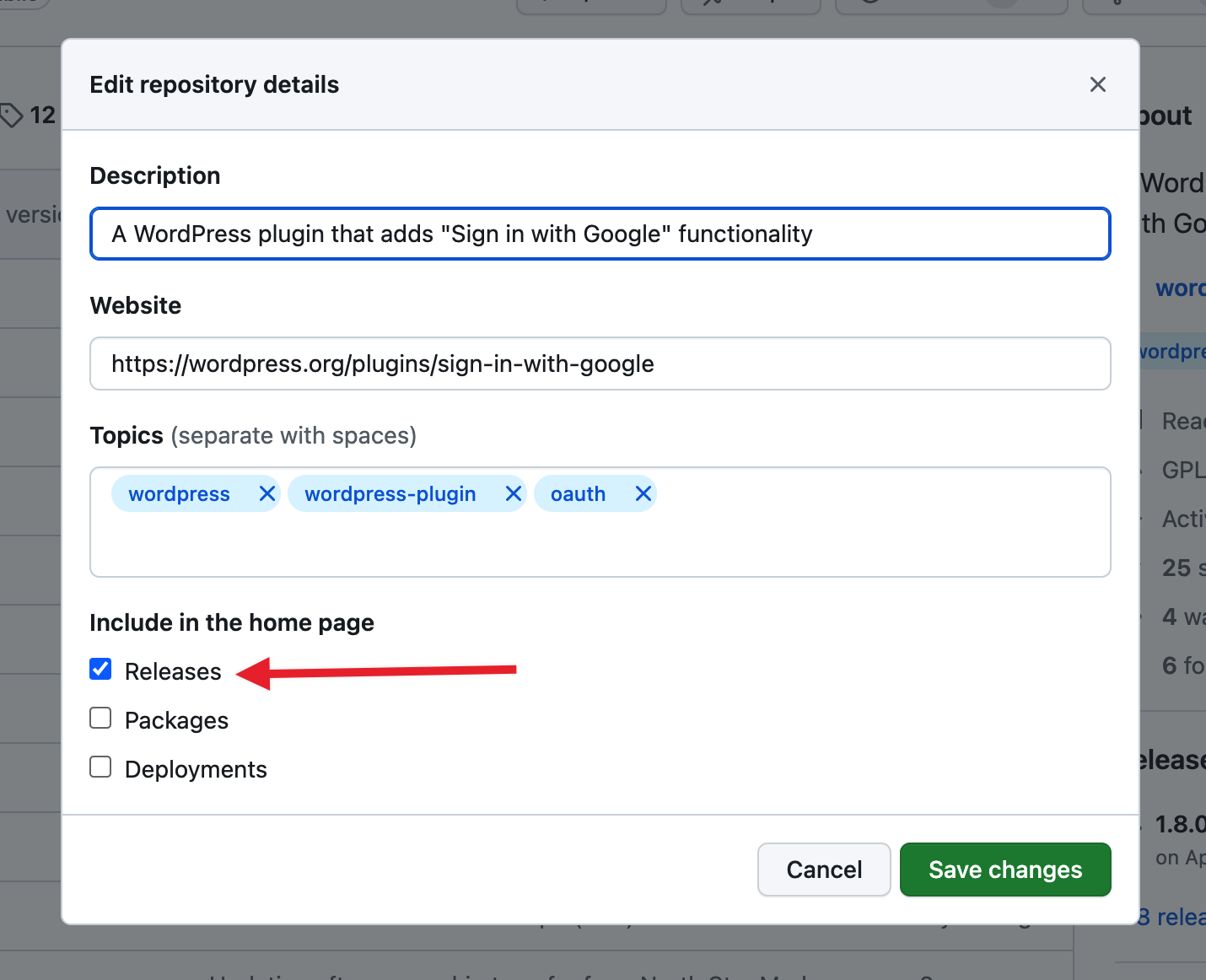Uncheck the Releases checkbox
This screenshot has height=980, width=1206.
pos(100,670)
